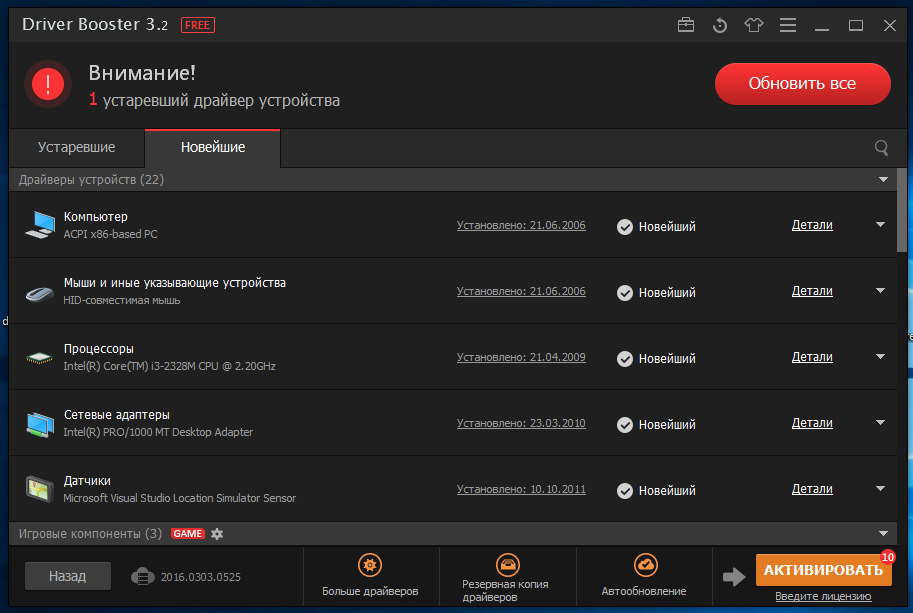Open Детали for Сетевые адаптеры

coord(812,423)
